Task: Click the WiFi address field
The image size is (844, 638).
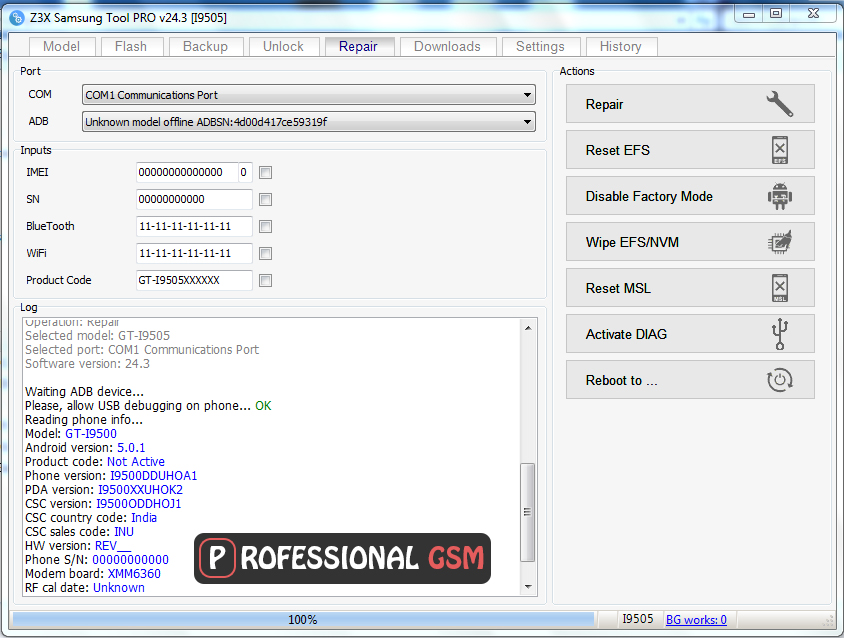Action: tap(194, 253)
